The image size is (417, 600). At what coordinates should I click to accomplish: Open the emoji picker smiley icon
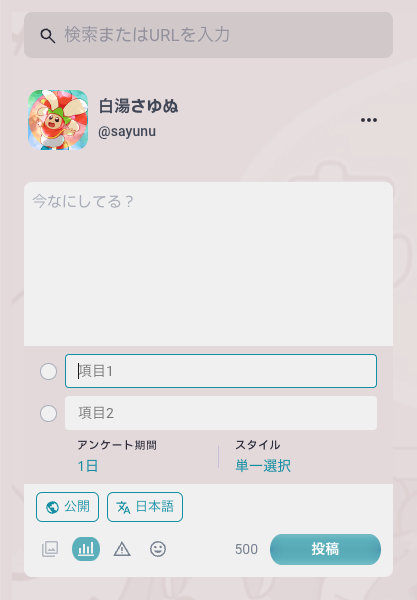pyautogui.click(x=158, y=549)
